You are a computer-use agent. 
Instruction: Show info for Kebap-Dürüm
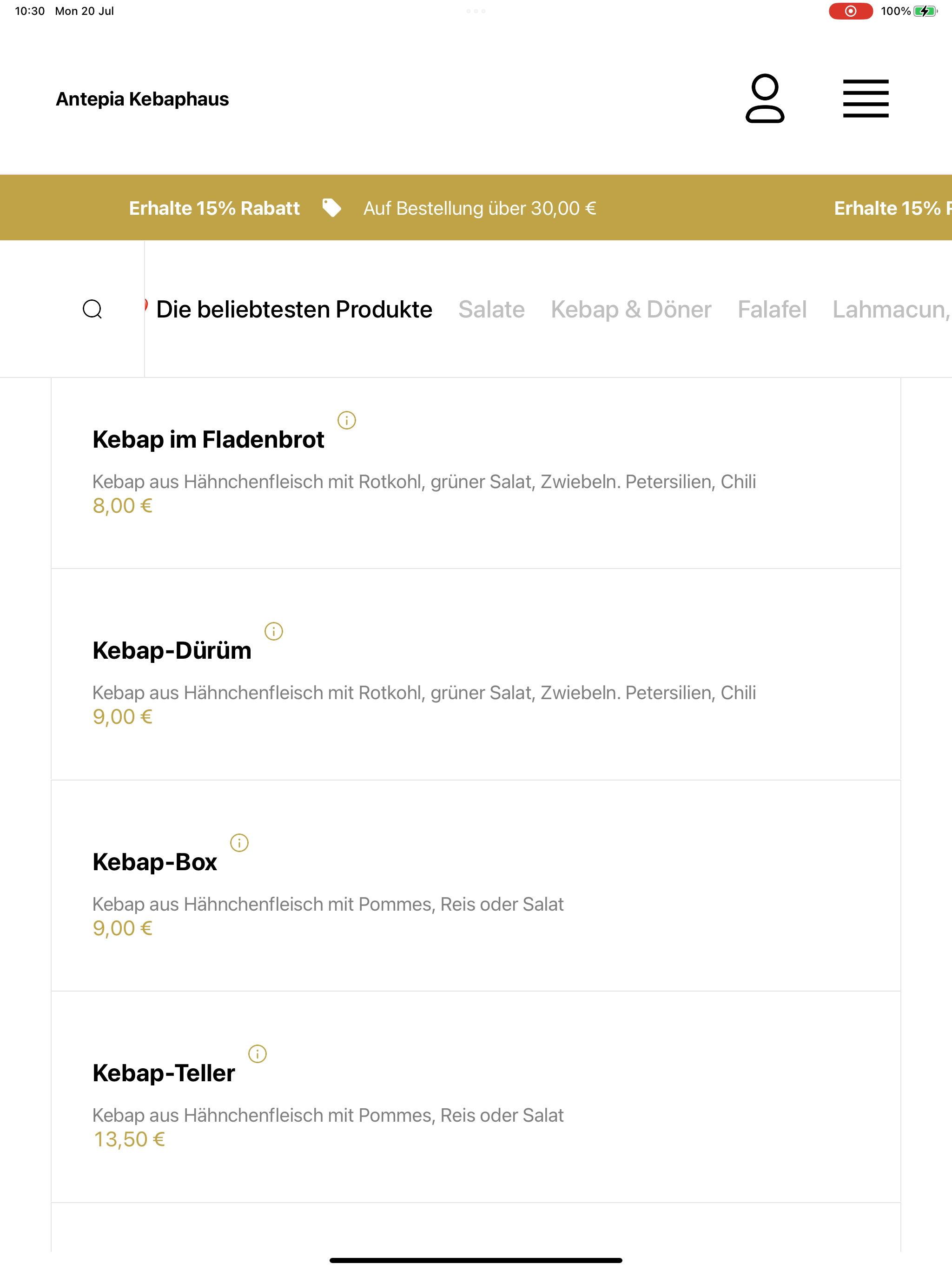tap(273, 632)
